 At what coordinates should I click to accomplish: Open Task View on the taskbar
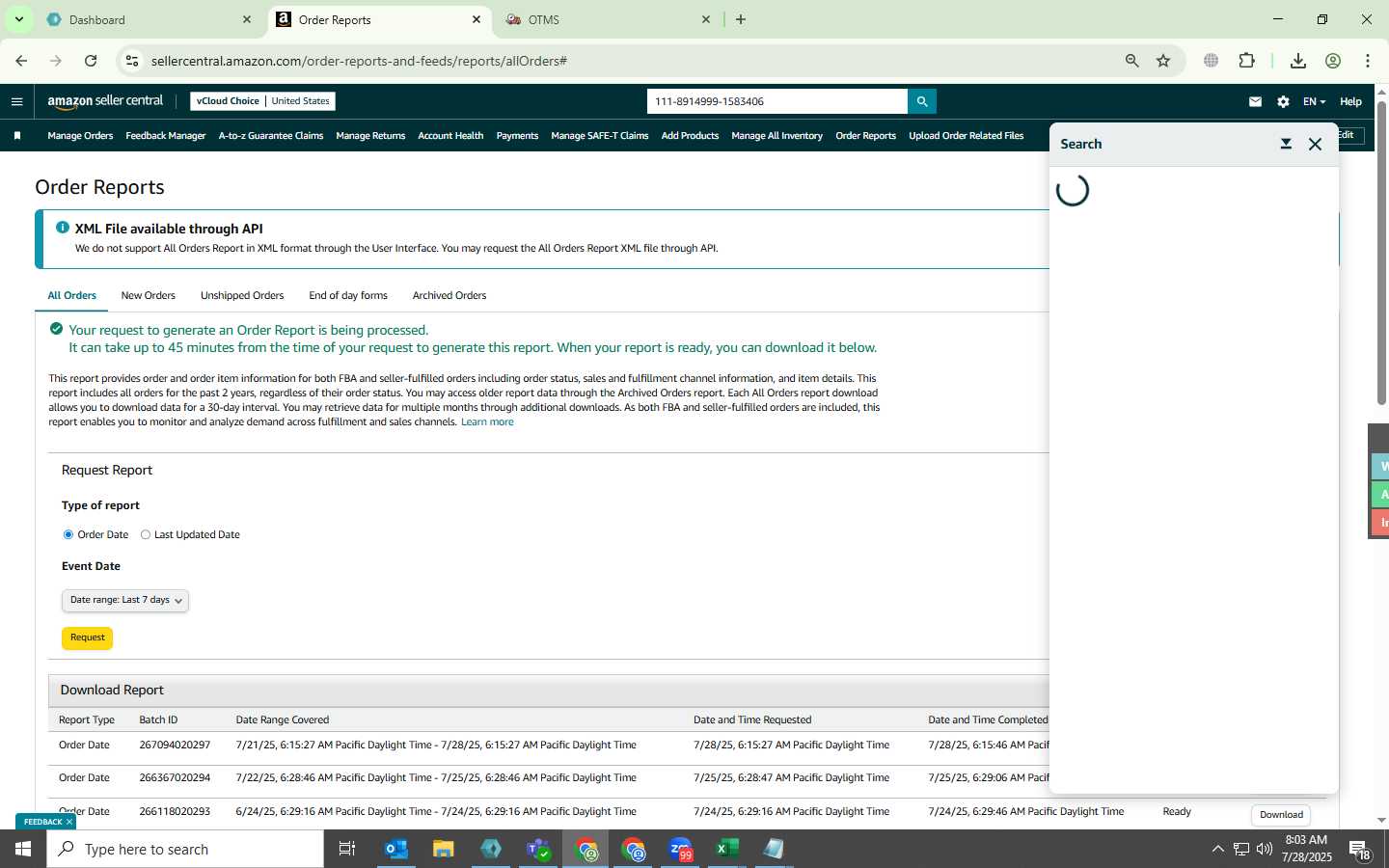point(347,849)
